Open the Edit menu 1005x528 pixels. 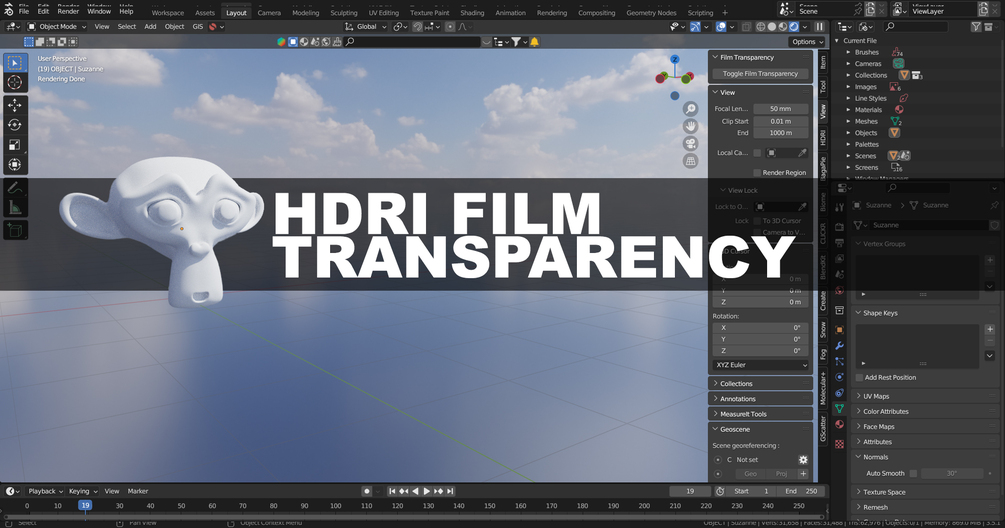point(43,11)
